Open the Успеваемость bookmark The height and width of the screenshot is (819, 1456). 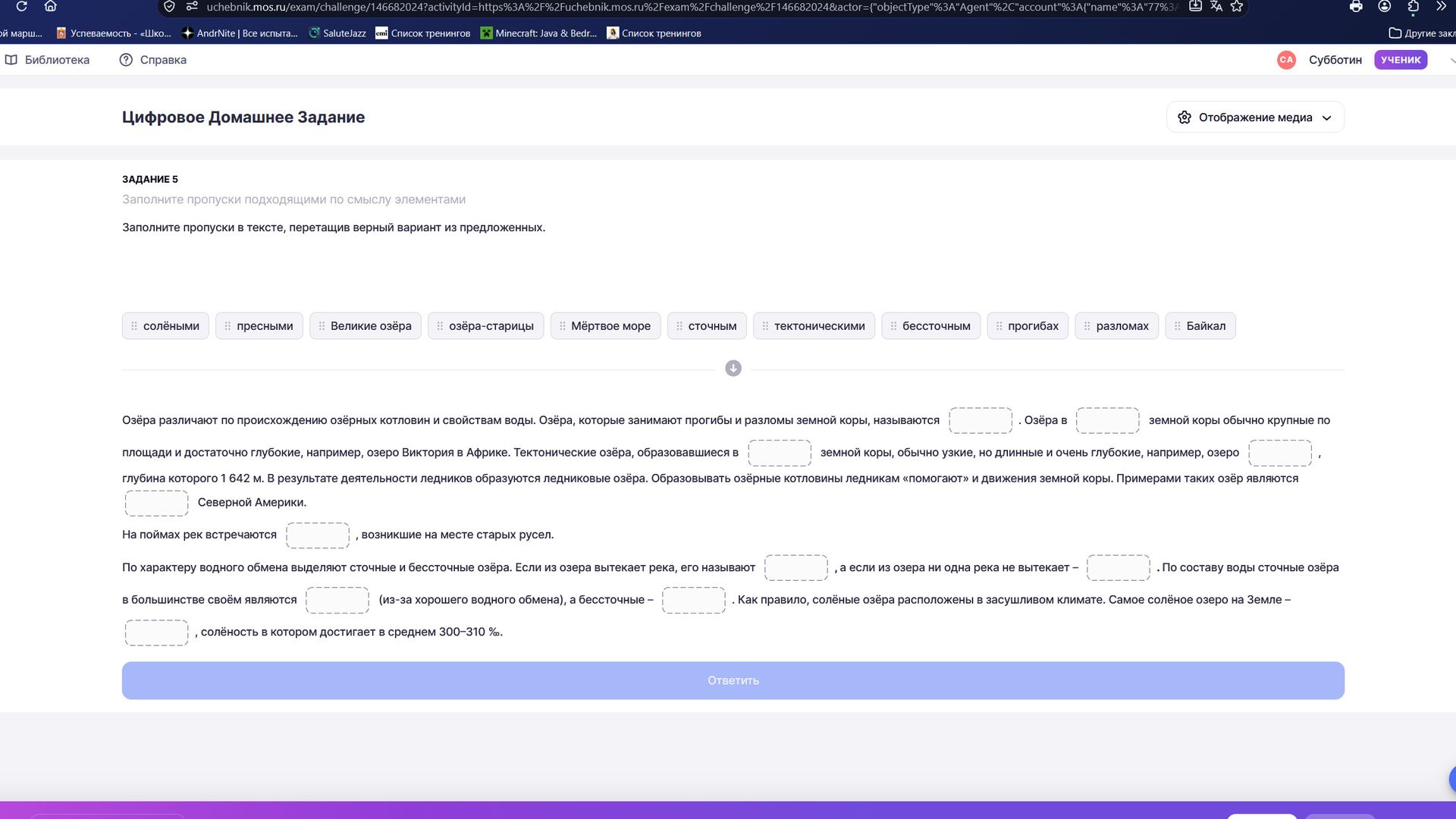coord(114,33)
